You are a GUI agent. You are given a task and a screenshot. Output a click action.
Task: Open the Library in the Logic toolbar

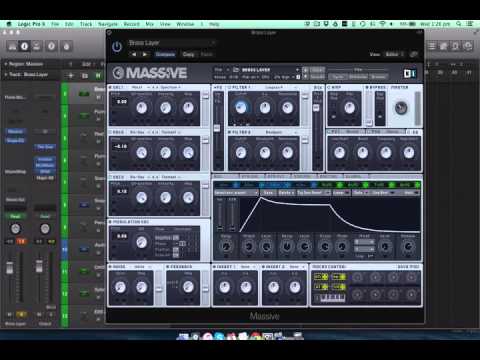12,46
